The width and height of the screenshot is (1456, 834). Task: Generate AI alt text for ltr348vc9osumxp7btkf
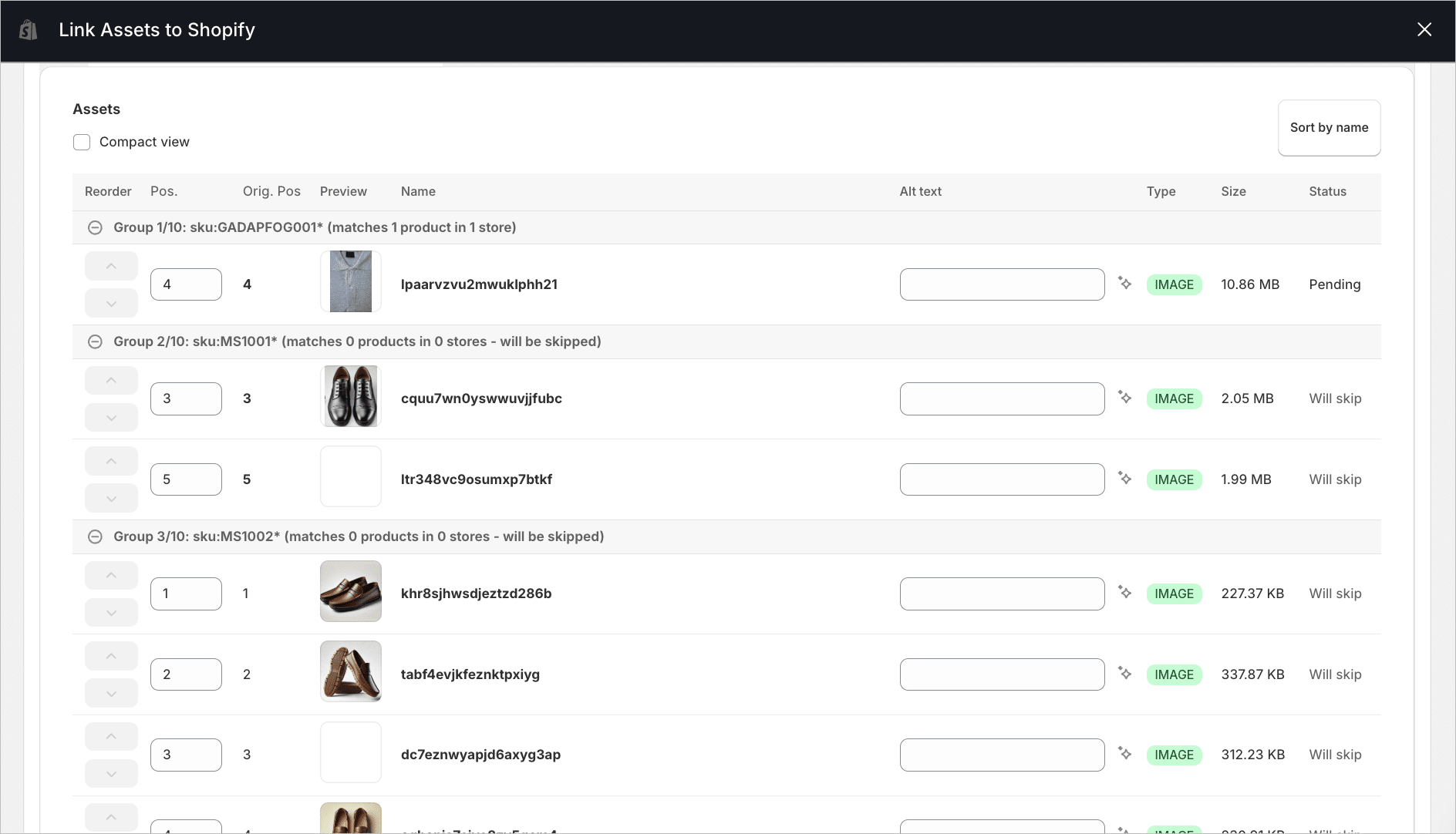1125,479
